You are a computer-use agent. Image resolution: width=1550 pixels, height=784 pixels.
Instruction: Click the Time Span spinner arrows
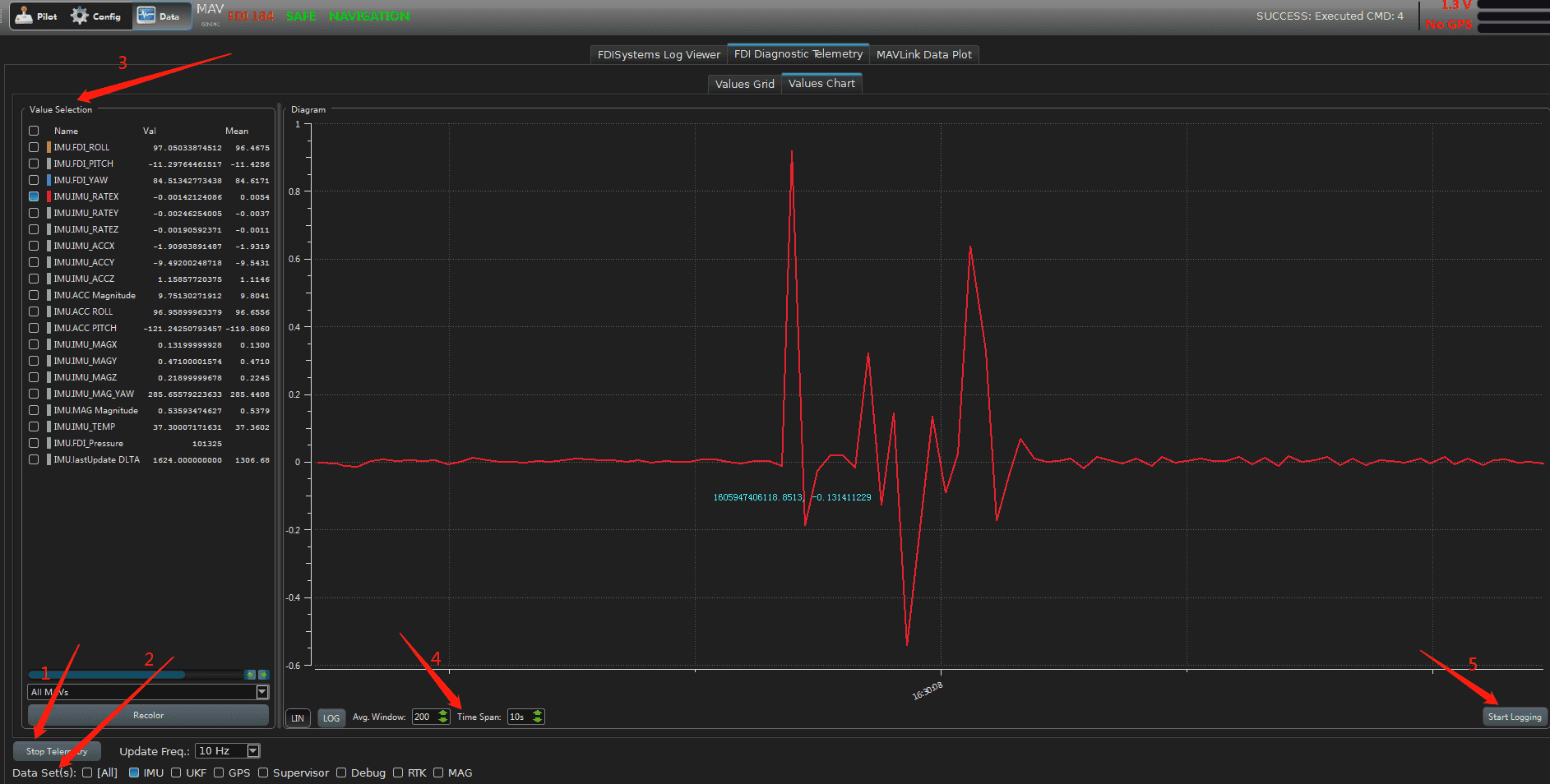point(538,717)
